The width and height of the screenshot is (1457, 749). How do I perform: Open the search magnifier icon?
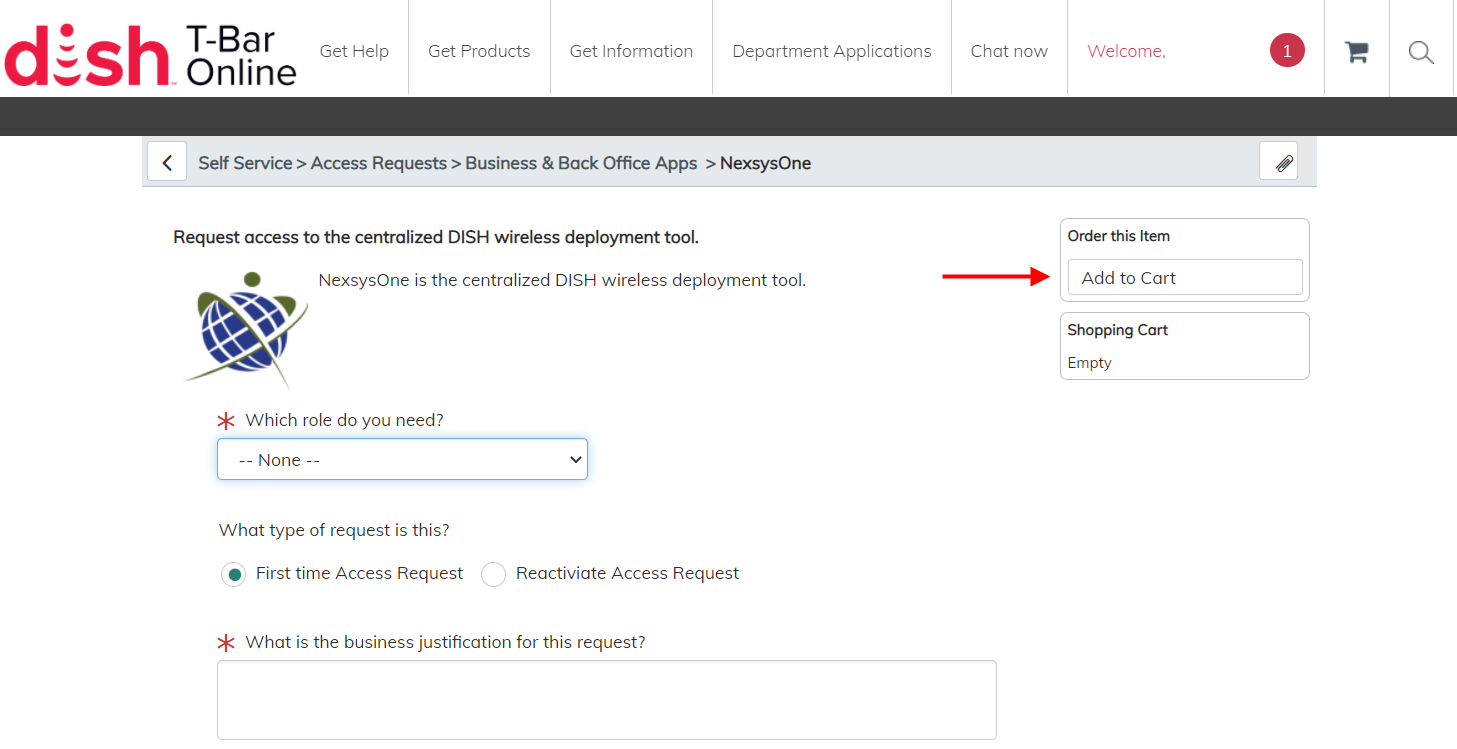(1421, 52)
